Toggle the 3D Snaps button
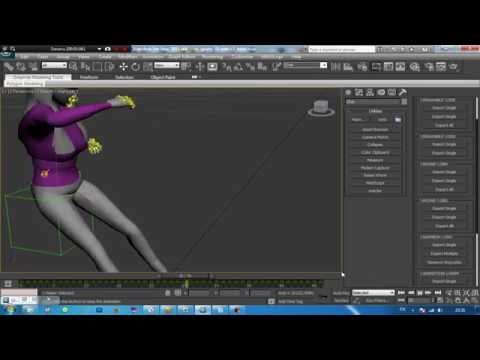The width and height of the screenshot is (480, 360). click(x=226, y=67)
